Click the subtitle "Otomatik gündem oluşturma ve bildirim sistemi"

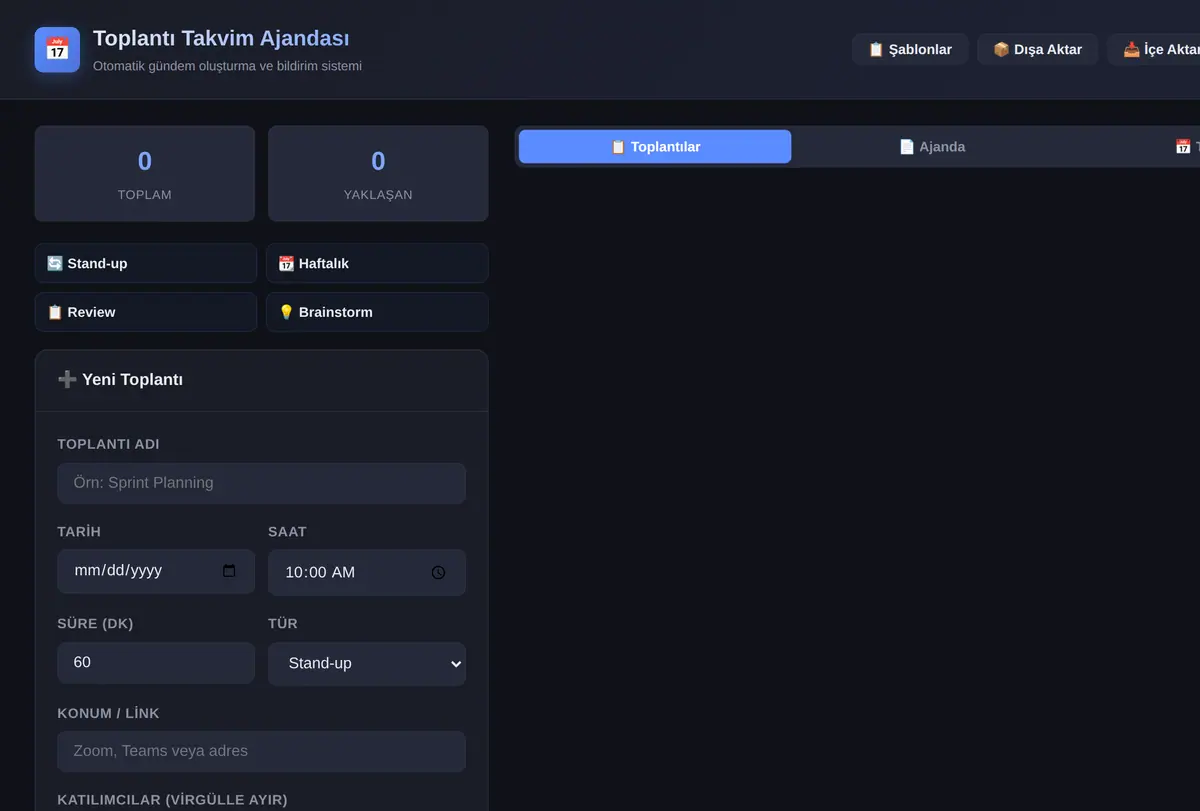(227, 66)
